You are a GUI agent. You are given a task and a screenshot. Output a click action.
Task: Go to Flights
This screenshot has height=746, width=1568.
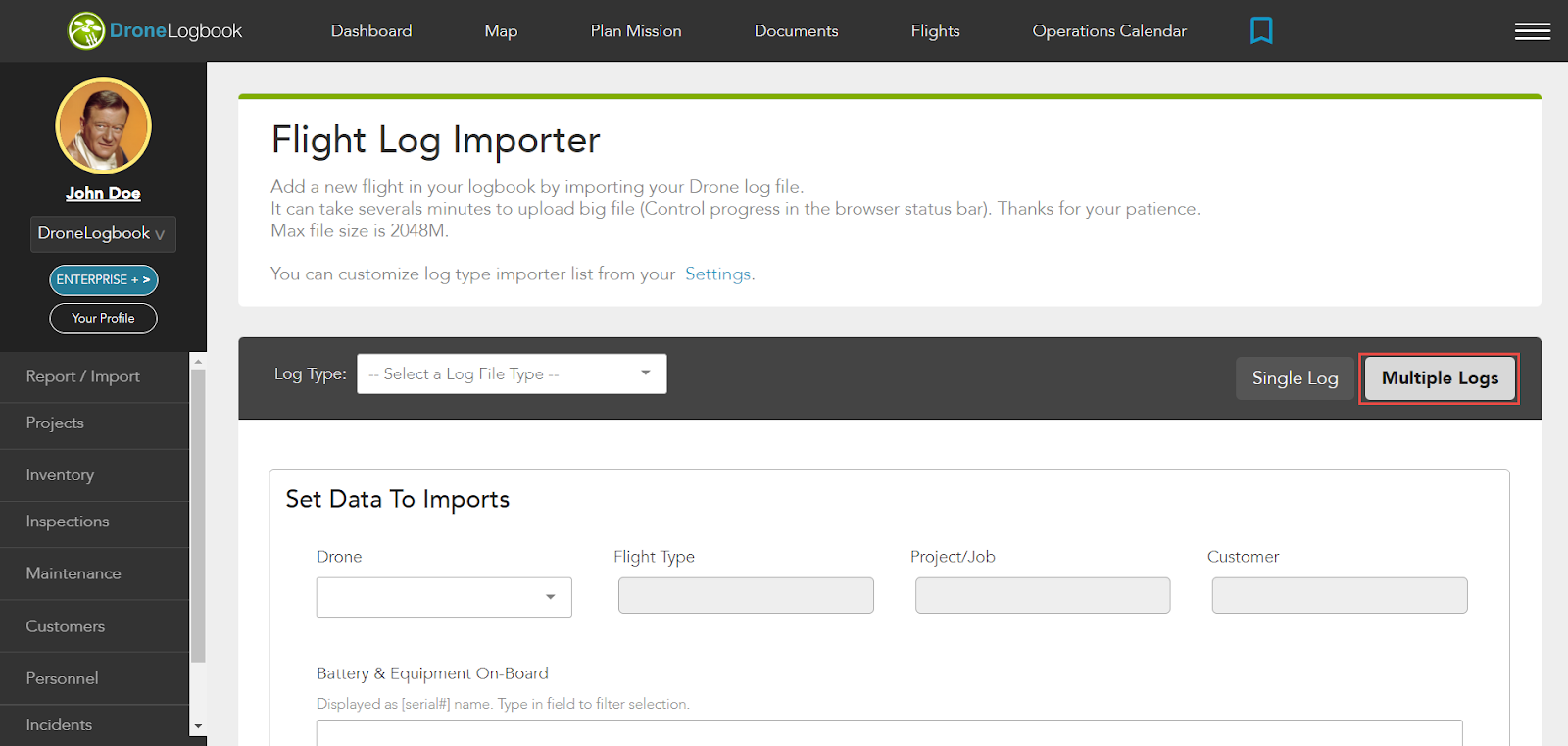pyautogui.click(x=935, y=31)
